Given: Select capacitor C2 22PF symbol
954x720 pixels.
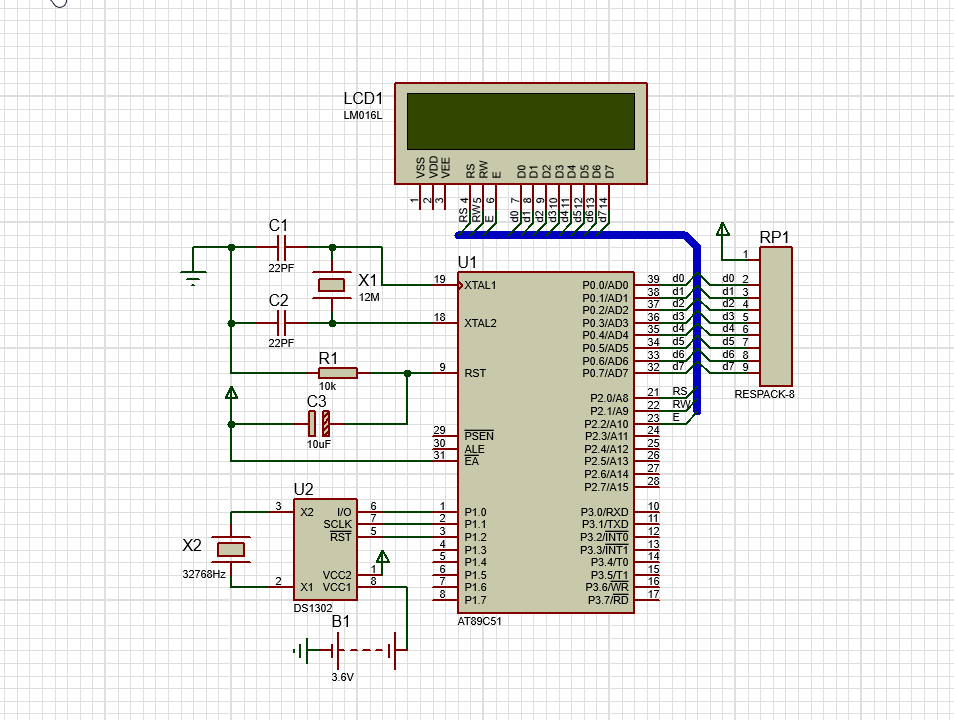Looking at the screenshot, I should click(x=281, y=323).
